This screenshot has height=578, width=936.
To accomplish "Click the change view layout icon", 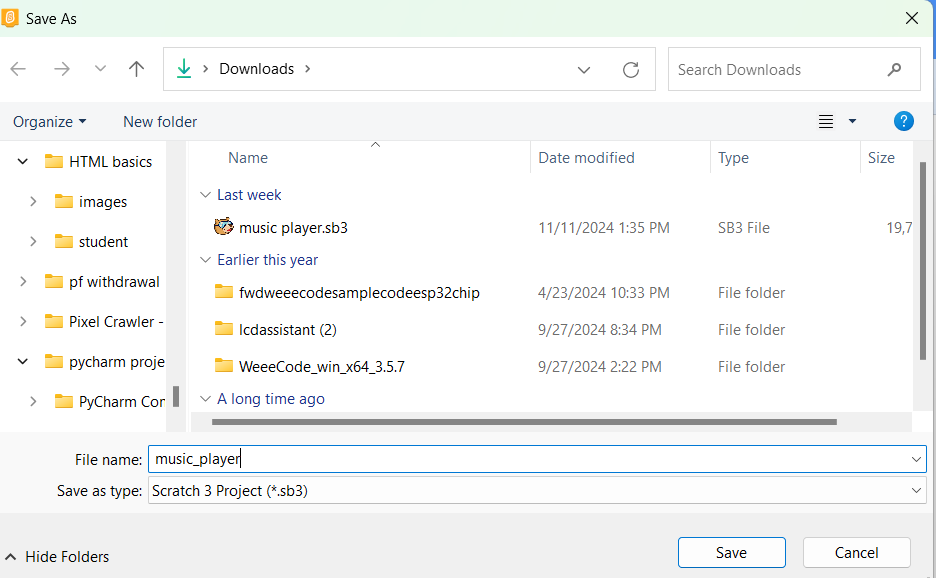I will click(x=826, y=121).
